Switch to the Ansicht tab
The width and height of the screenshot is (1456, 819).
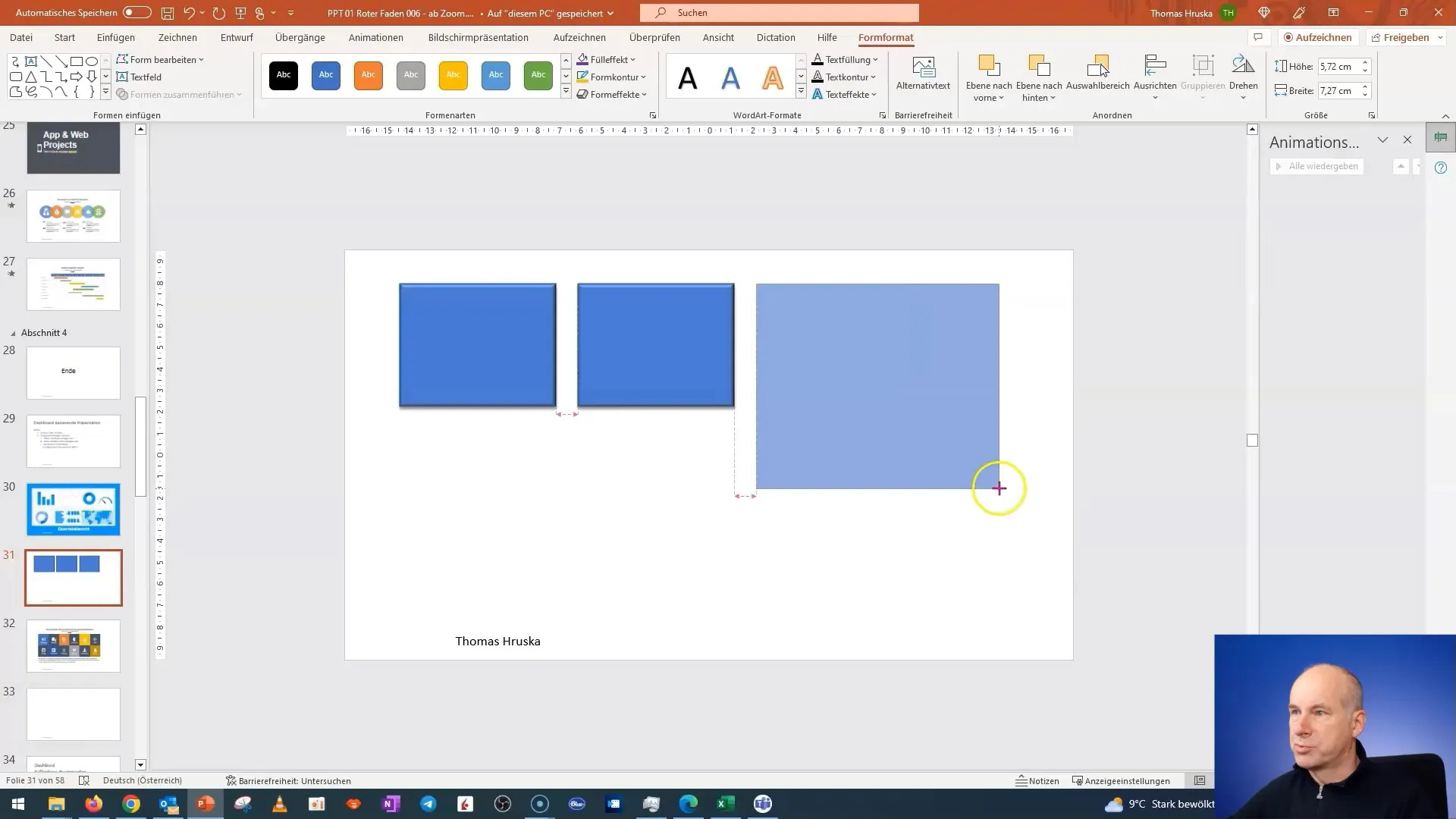718,37
